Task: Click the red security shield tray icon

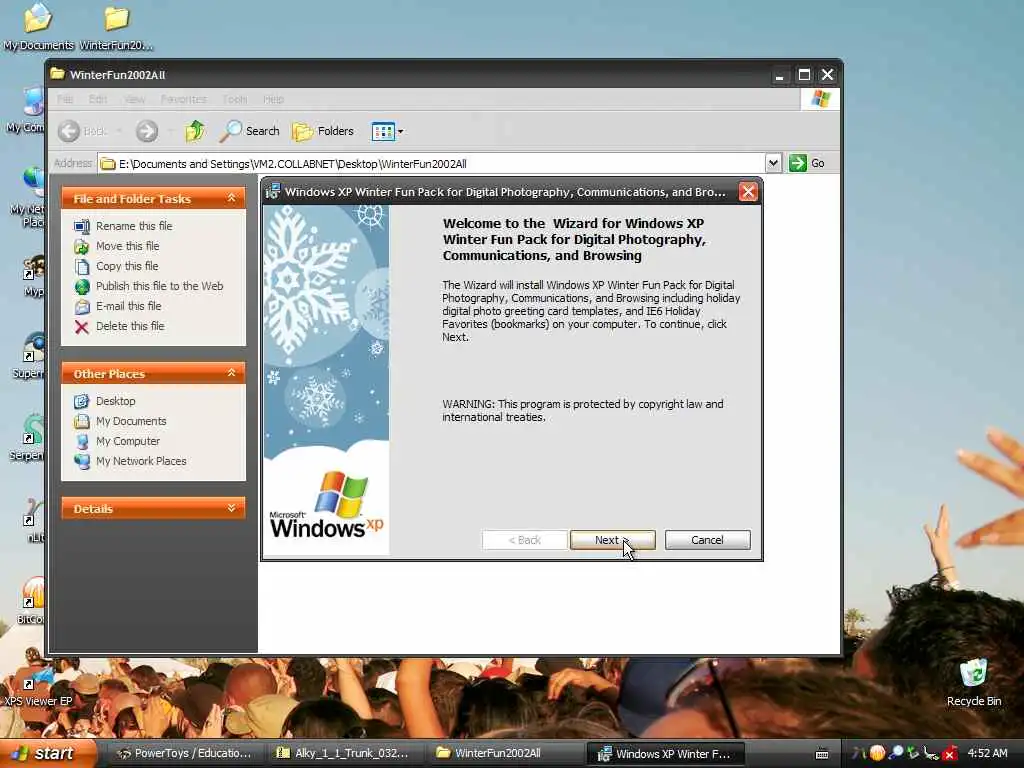Action: (x=950, y=754)
